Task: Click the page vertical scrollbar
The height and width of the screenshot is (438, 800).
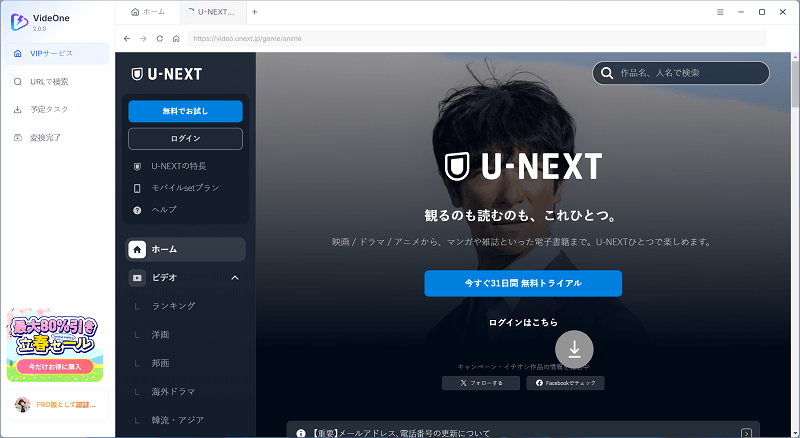Action: point(795,82)
